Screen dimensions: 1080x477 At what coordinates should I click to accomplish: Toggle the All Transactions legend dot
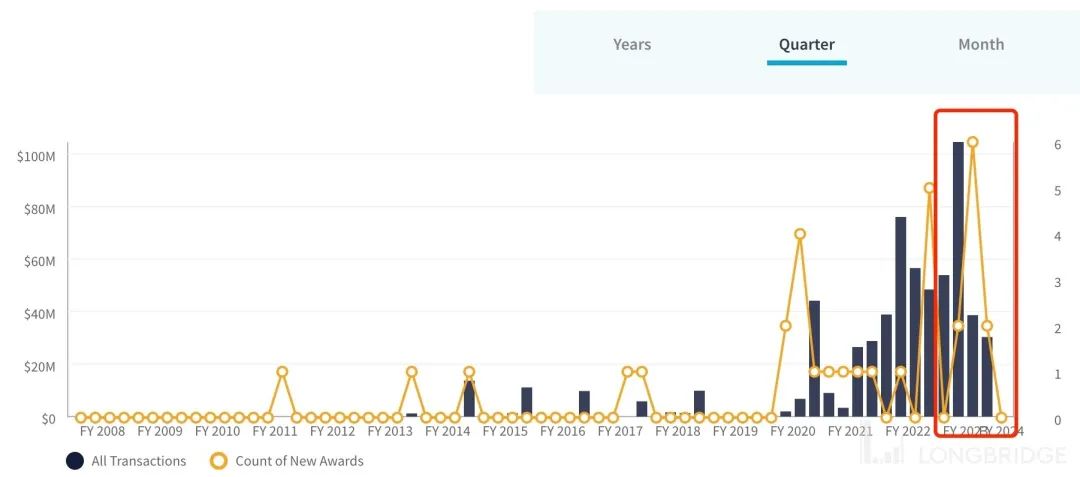coord(75,461)
